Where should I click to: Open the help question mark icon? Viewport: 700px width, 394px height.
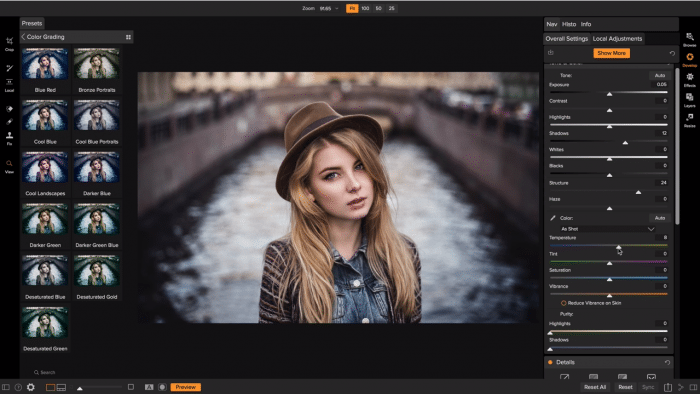click(x=18, y=387)
